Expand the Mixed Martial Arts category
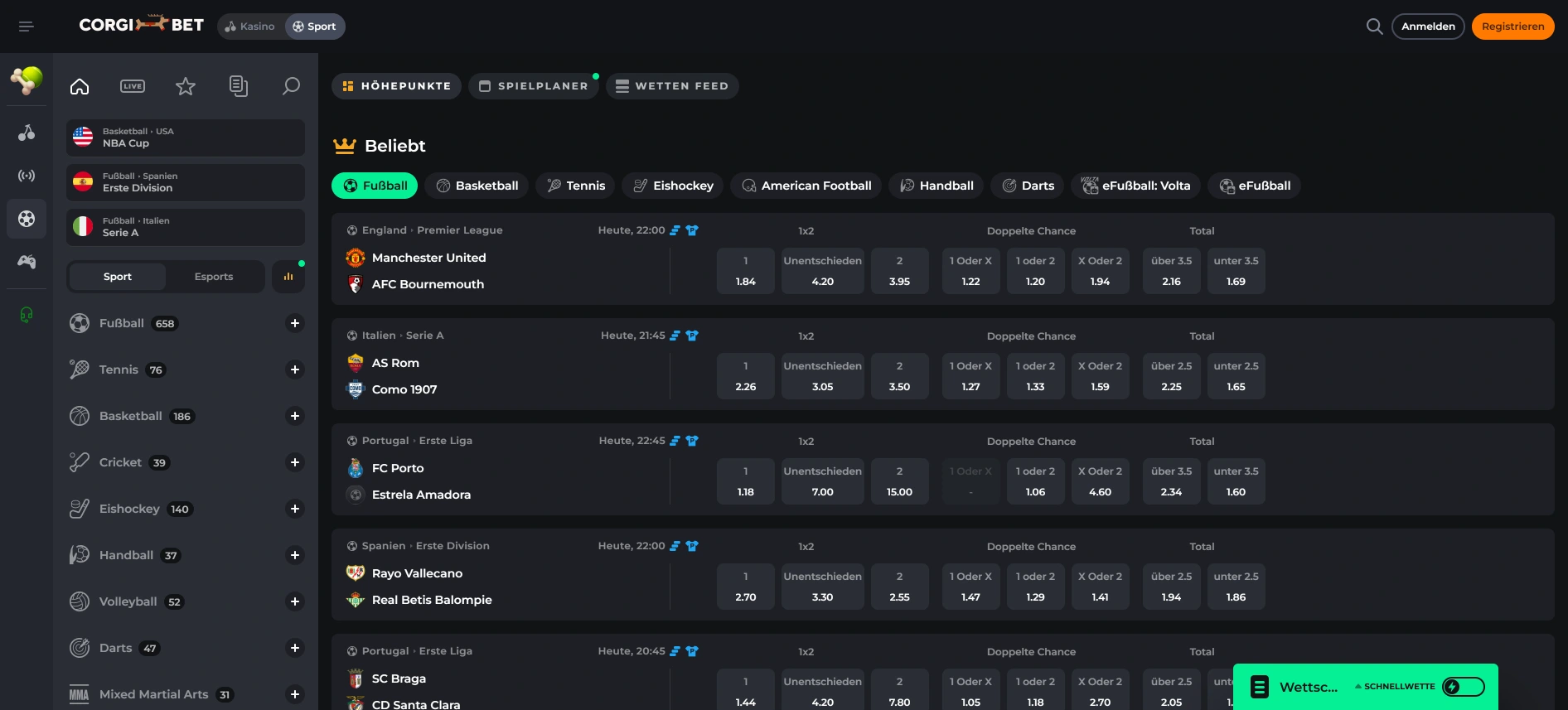Screen dimensions: 1568x710 coord(294,694)
